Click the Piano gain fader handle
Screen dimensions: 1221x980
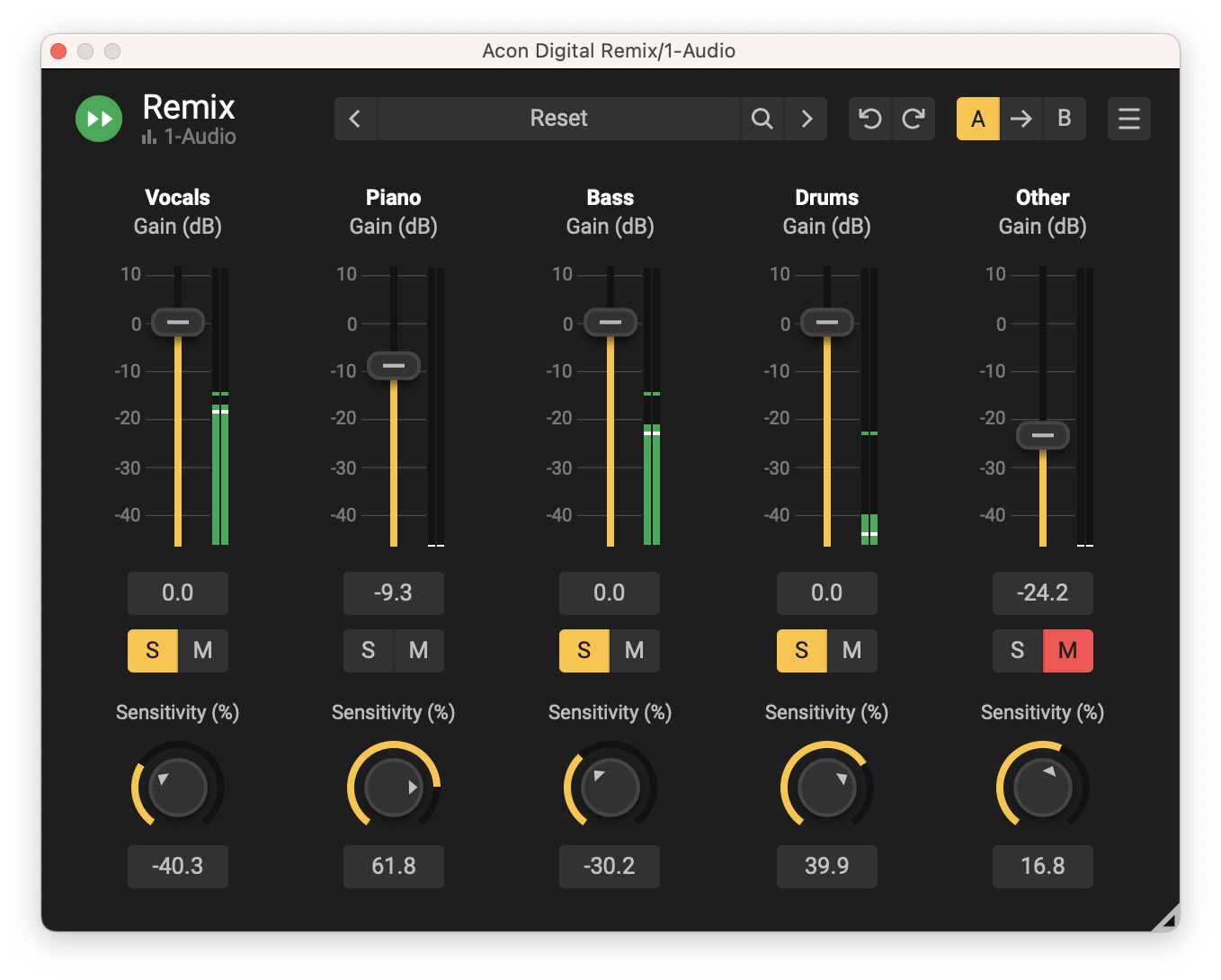click(x=394, y=366)
